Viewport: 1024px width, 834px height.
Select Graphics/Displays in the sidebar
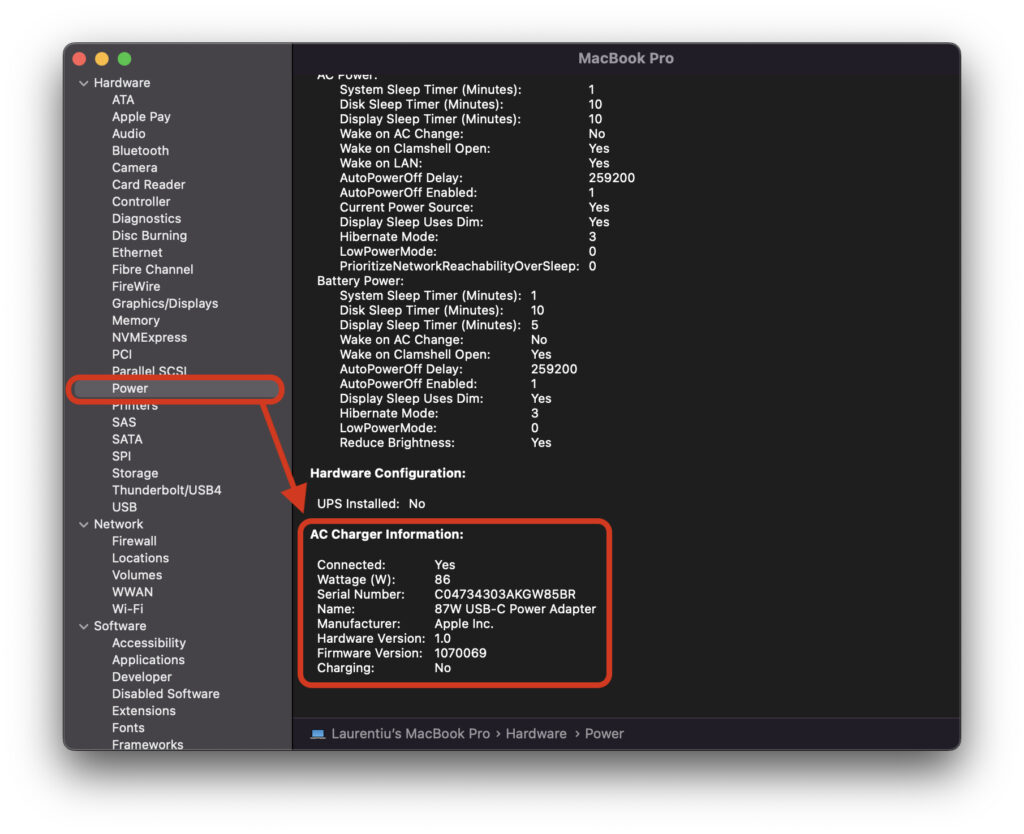(164, 303)
